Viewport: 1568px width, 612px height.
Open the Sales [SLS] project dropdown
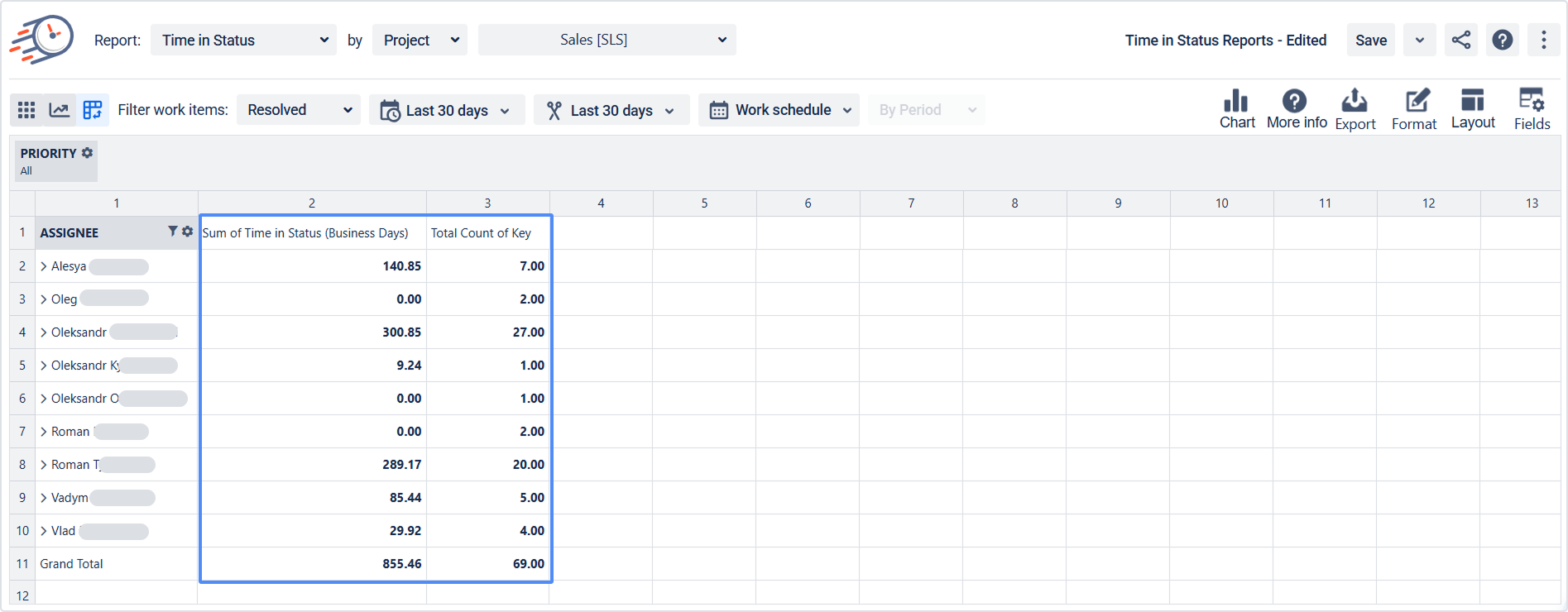click(607, 40)
